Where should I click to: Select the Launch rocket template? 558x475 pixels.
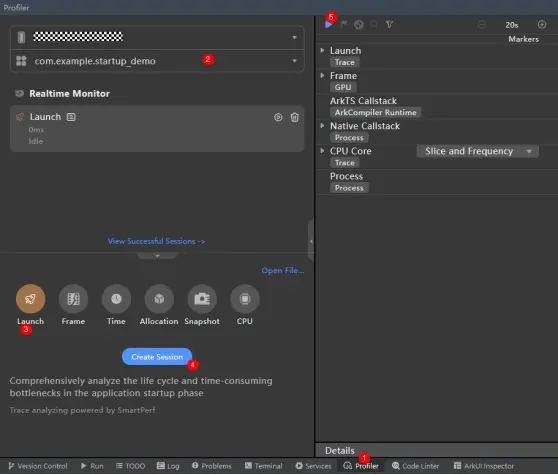pyautogui.click(x=31, y=299)
